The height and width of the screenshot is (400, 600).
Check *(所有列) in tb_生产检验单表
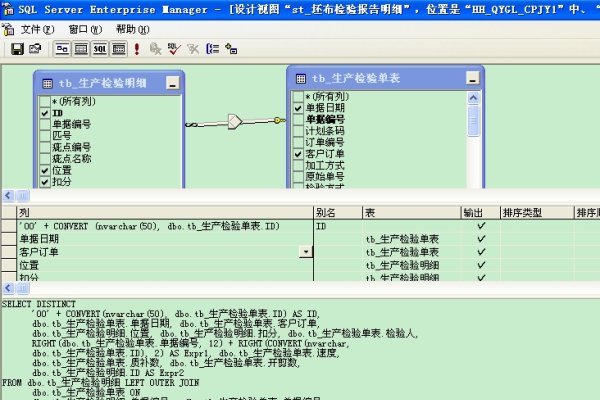tap(298, 97)
